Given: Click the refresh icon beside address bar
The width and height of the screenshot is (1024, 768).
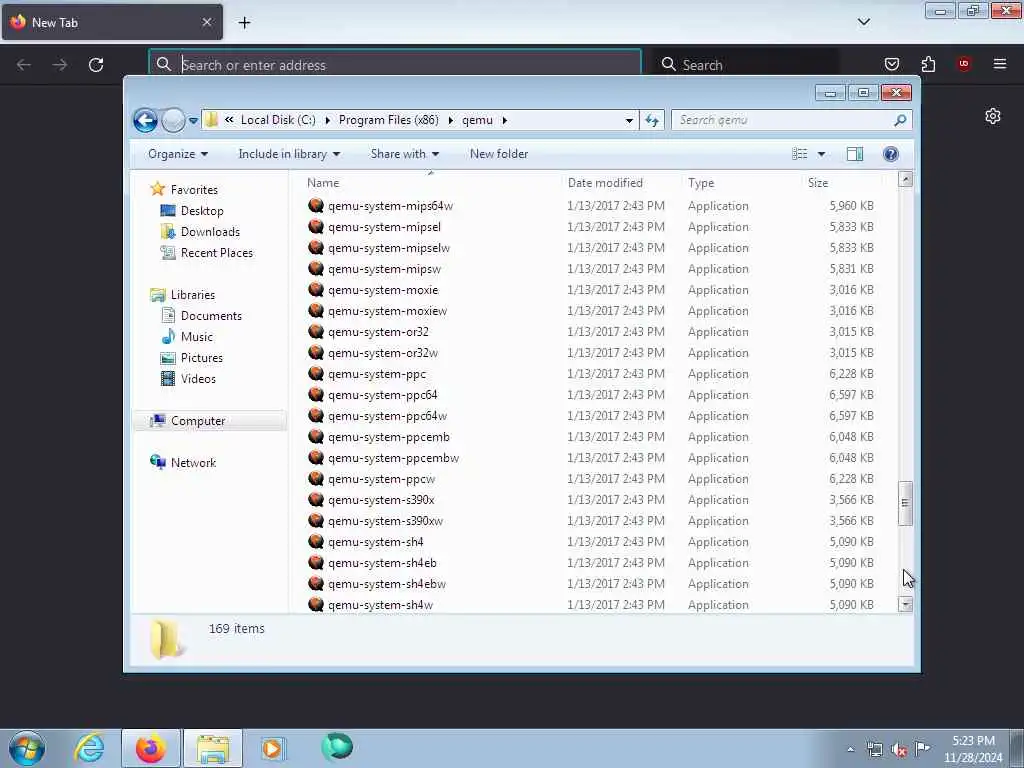Looking at the screenshot, I should point(652,120).
